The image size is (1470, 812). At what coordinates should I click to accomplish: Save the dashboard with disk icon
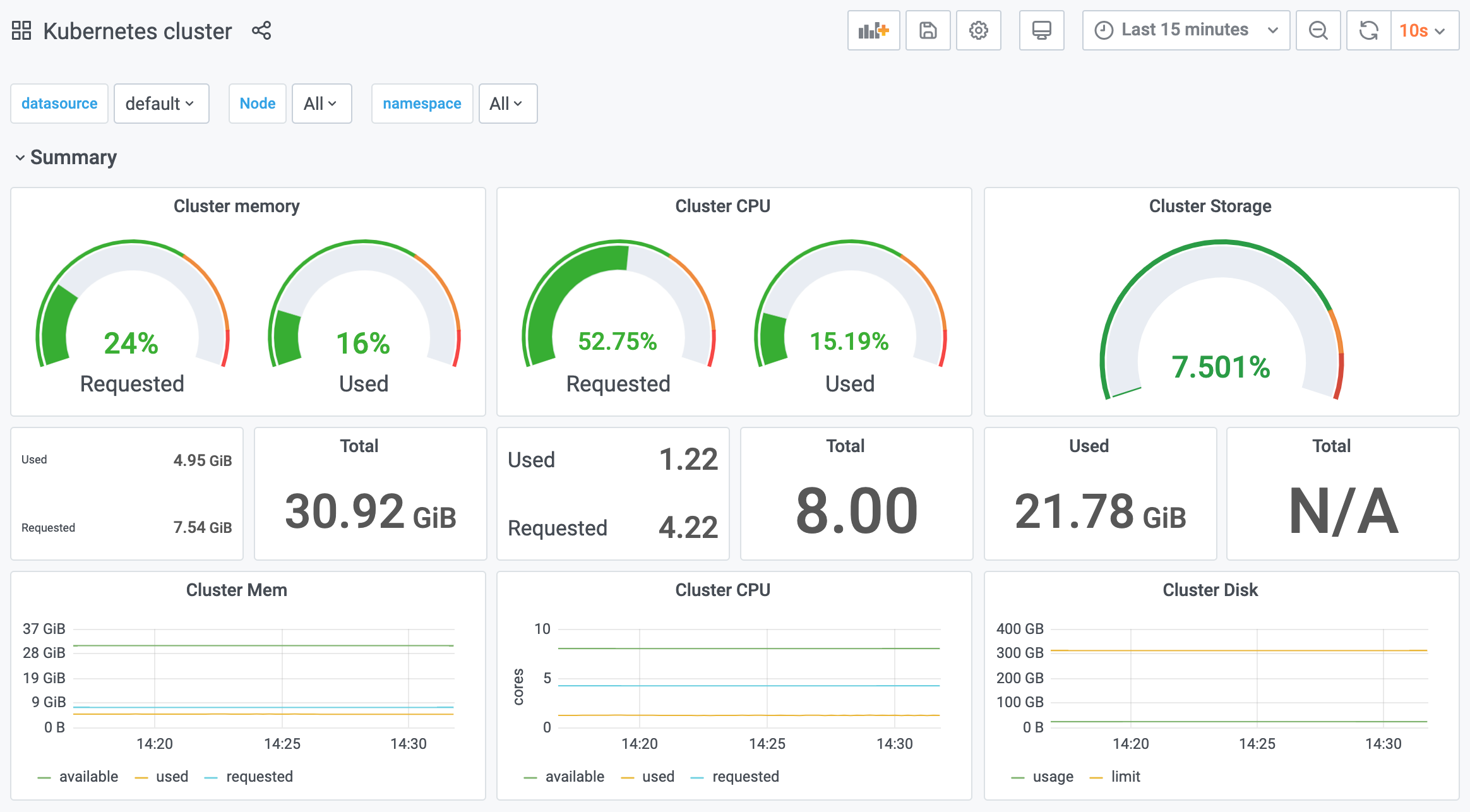click(928, 30)
